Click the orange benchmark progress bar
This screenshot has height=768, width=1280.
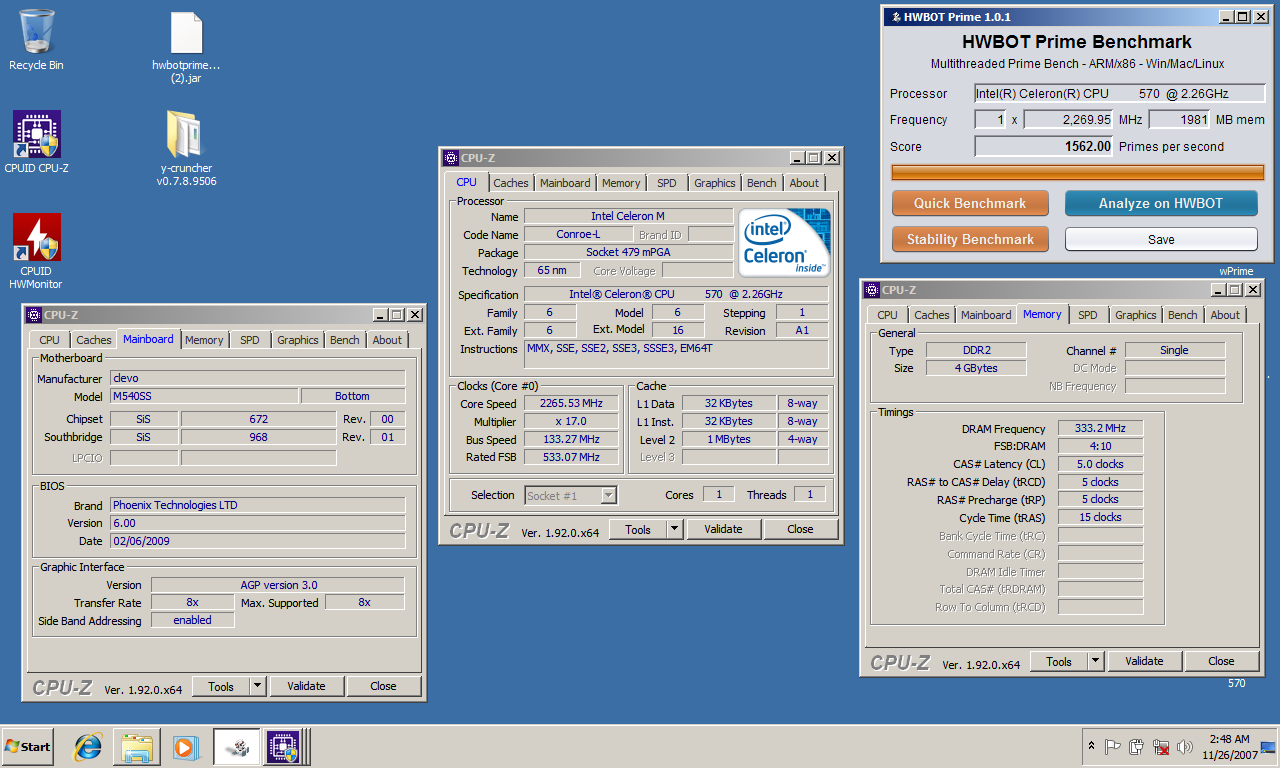[1078, 172]
